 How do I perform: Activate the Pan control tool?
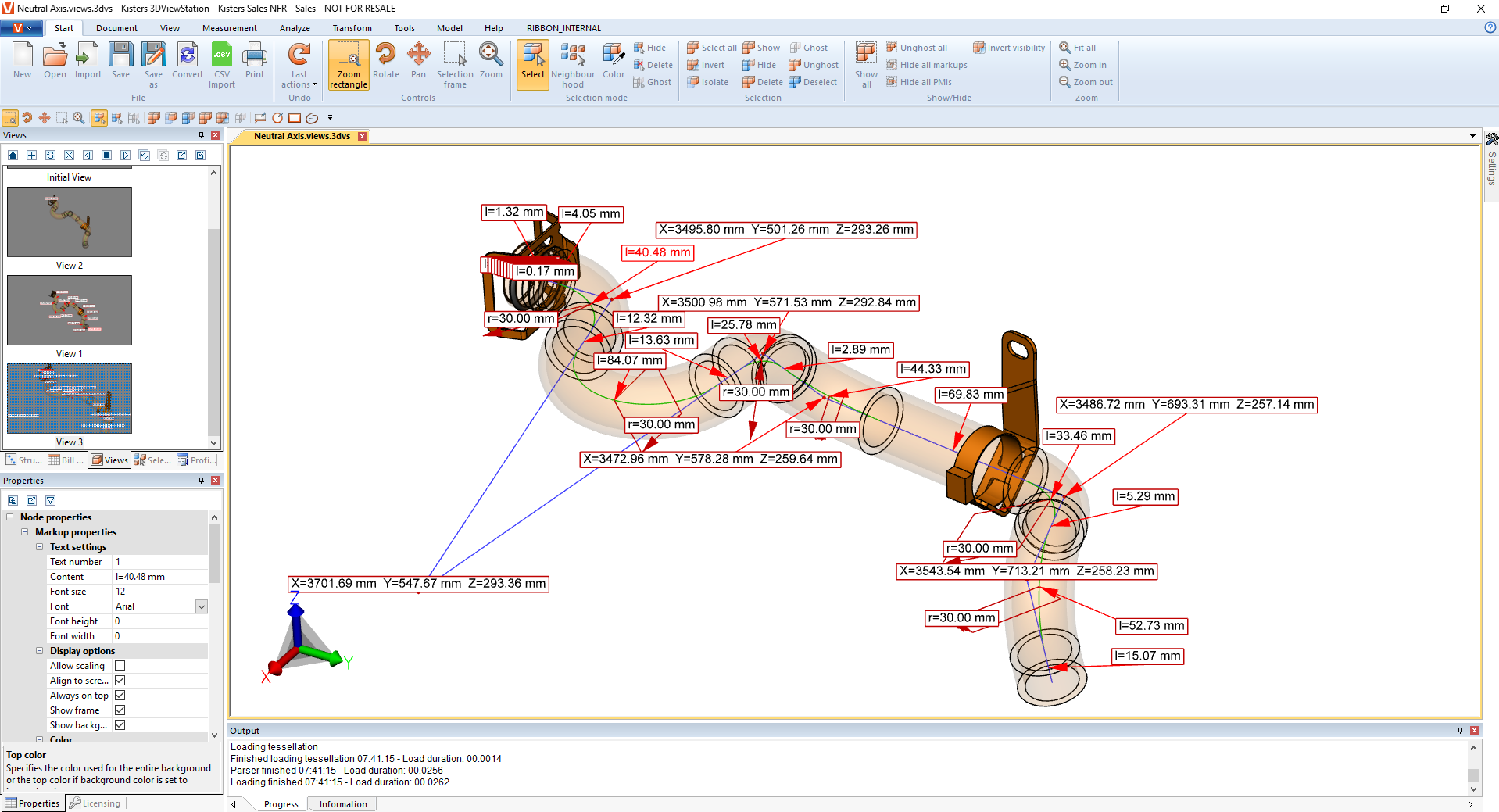pyautogui.click(x=418, y=61)
